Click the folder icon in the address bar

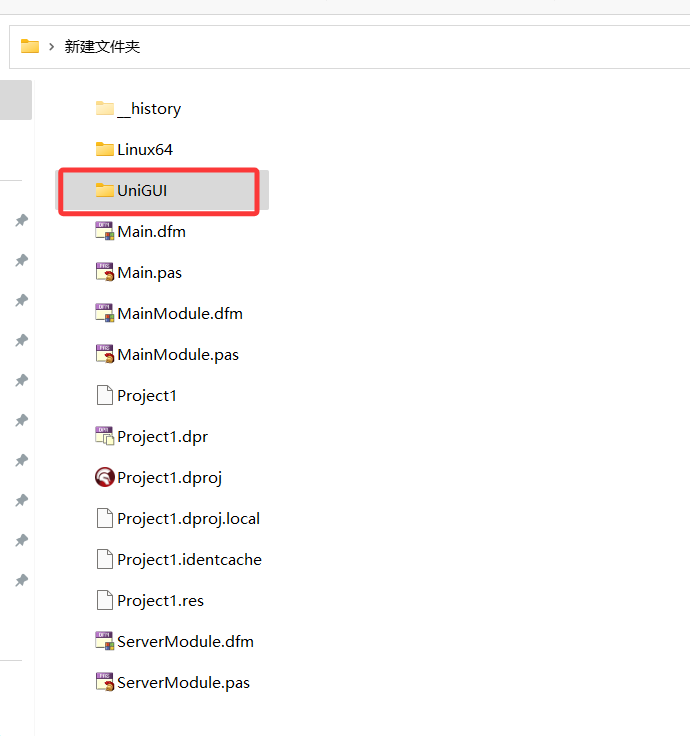(x=30, y=46)
